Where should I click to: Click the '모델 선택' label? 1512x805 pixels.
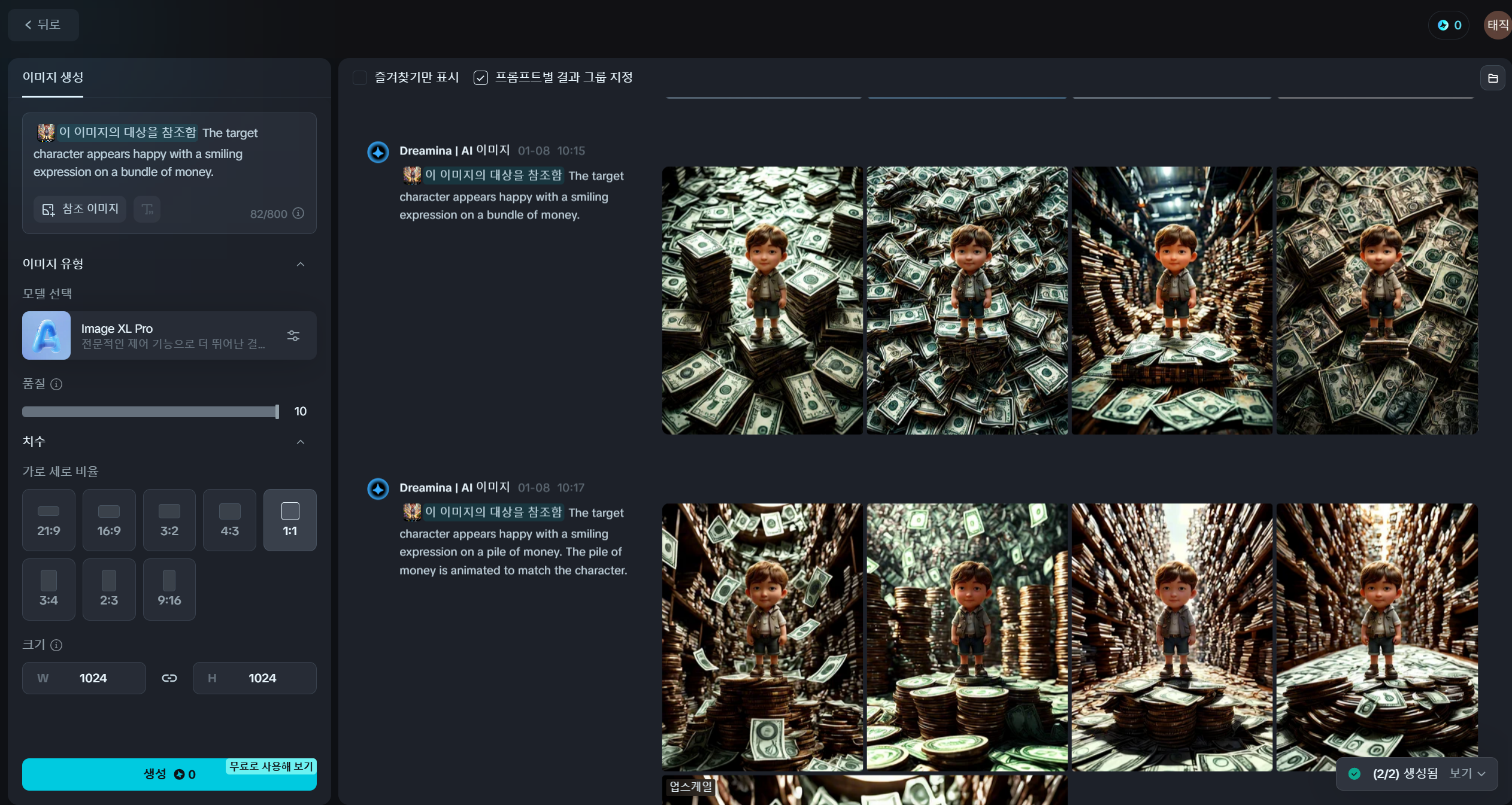pyautogui.click(x=47, y=294)
